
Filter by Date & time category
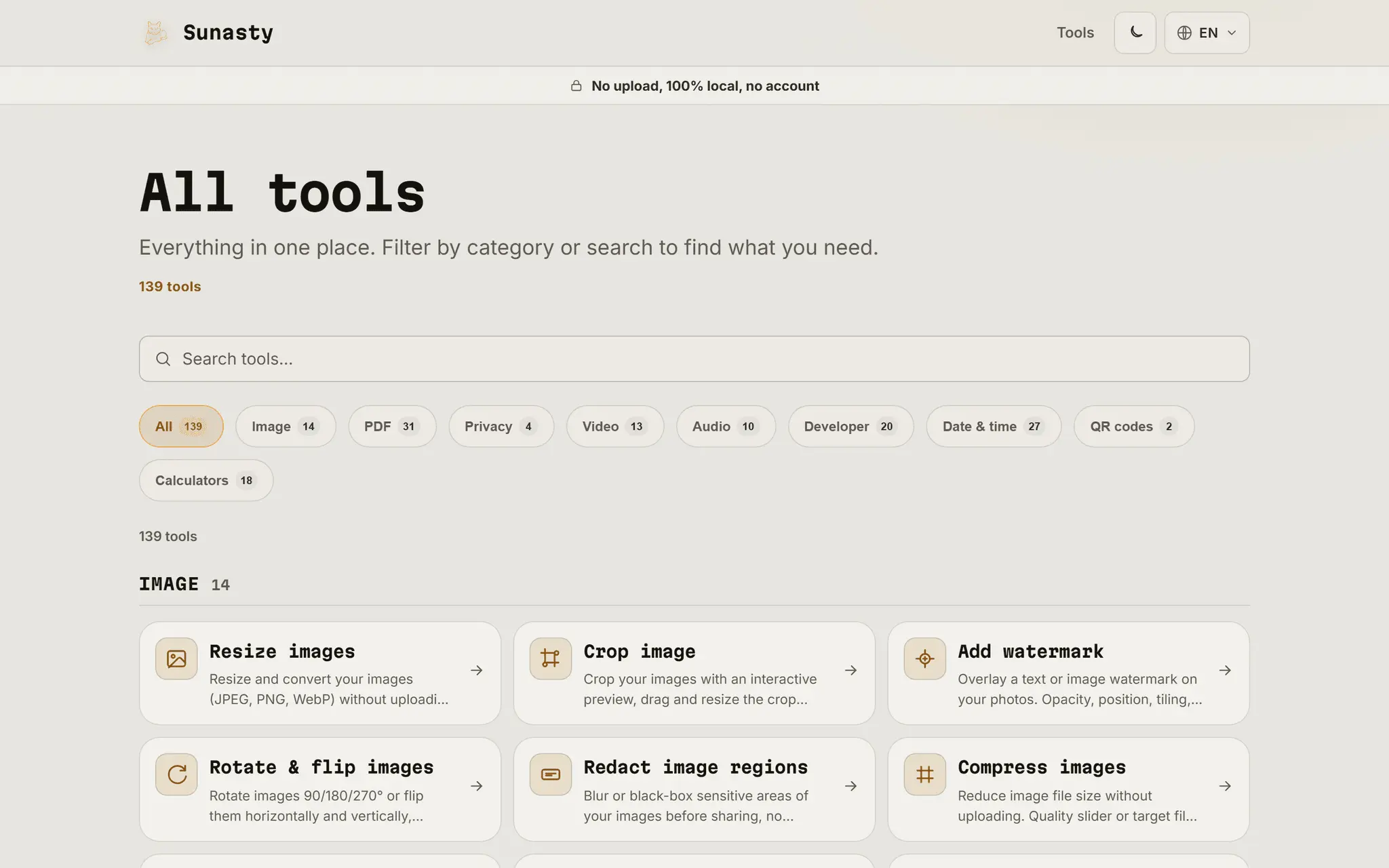(x=994, y=427)
